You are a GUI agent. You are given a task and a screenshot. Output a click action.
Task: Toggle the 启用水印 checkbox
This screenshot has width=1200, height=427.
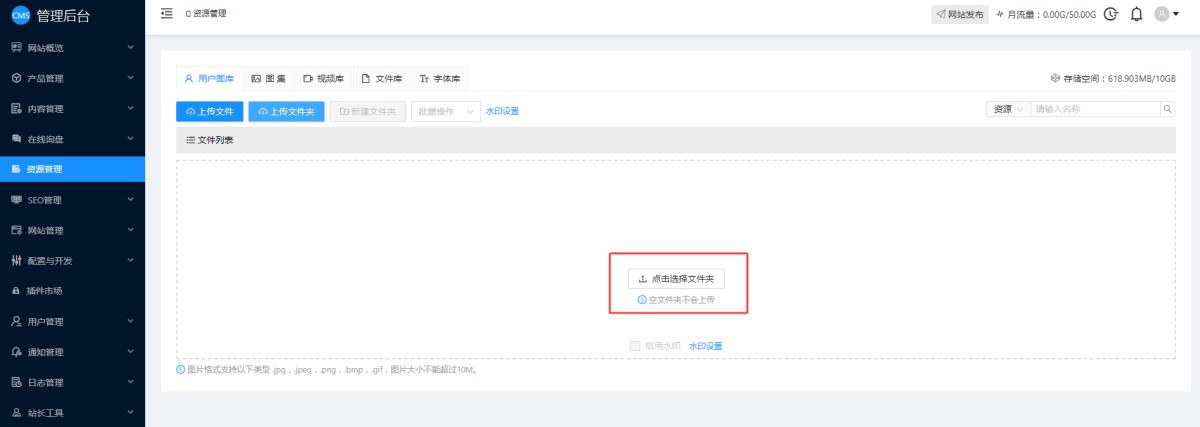point(635,346)
